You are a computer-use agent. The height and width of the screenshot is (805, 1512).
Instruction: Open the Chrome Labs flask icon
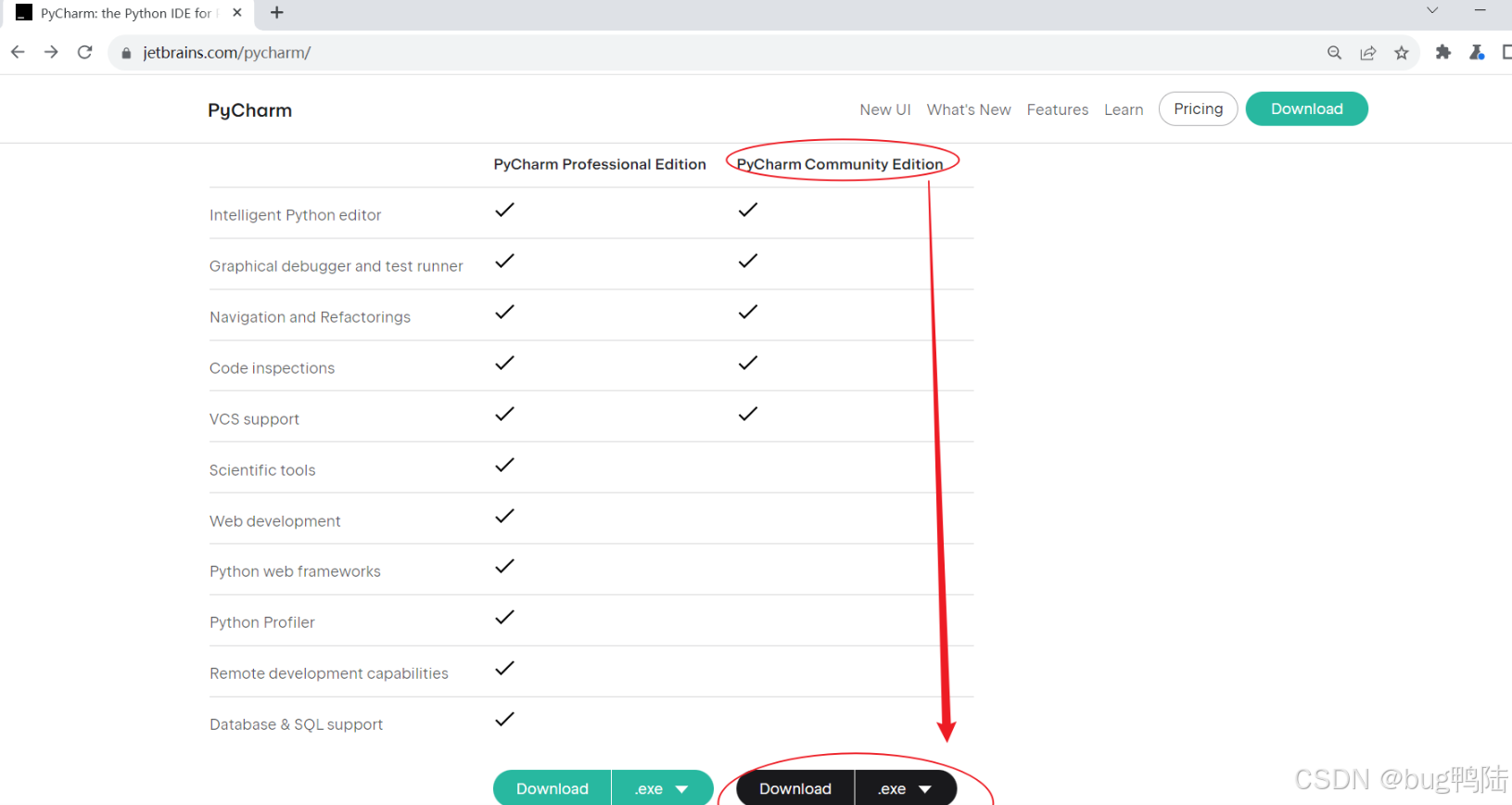click(x=1477, y=53)
